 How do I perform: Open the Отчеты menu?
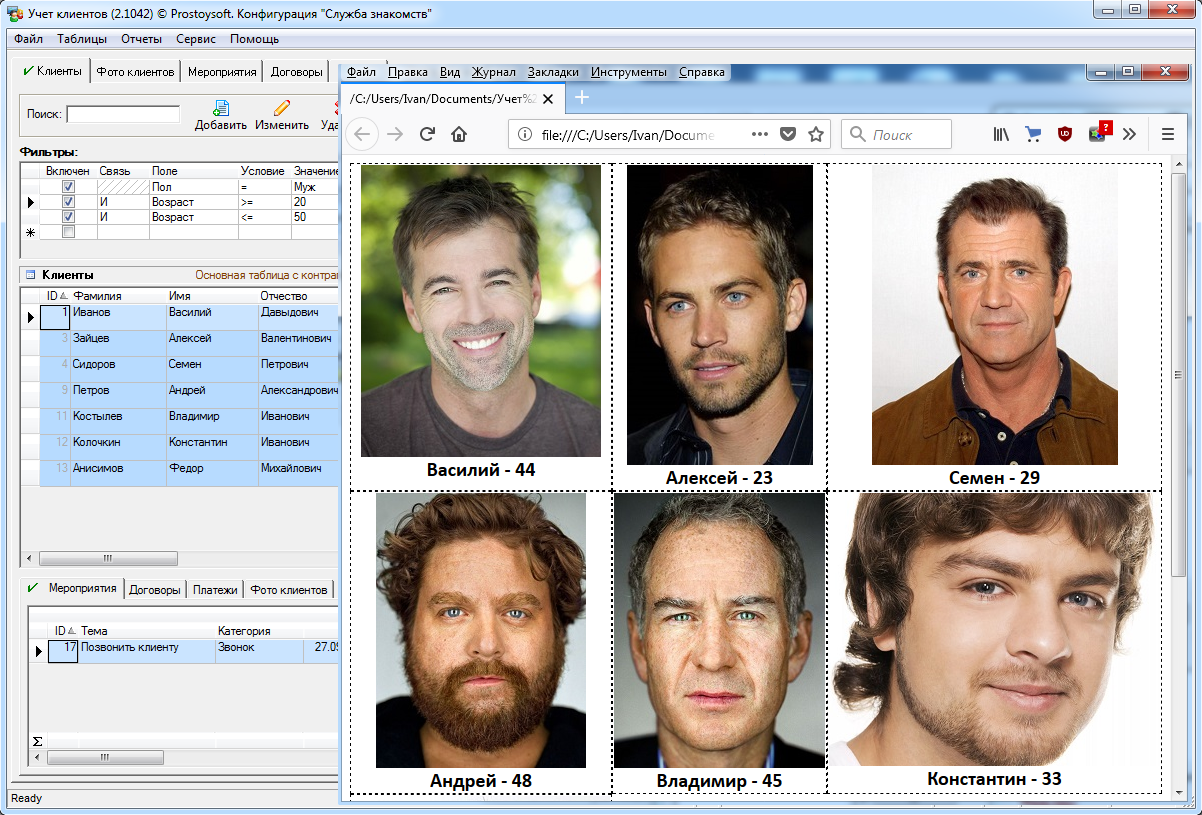point(141,39)
